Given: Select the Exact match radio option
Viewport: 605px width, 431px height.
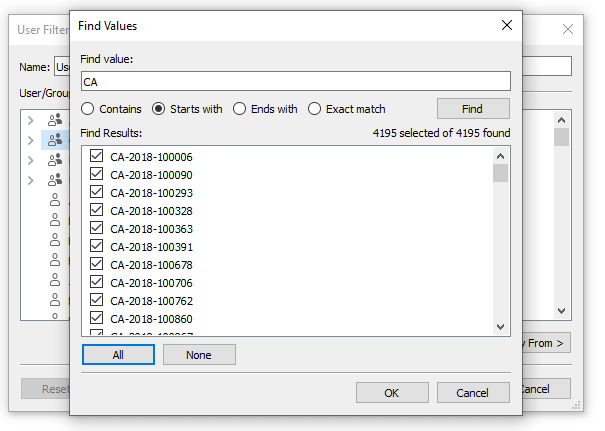Looking at the screenshot, I should [x=314, y=109].
